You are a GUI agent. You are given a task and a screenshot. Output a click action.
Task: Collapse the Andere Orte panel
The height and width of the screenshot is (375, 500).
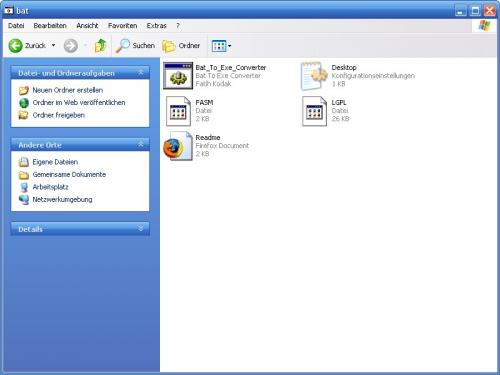click(141, 144)
